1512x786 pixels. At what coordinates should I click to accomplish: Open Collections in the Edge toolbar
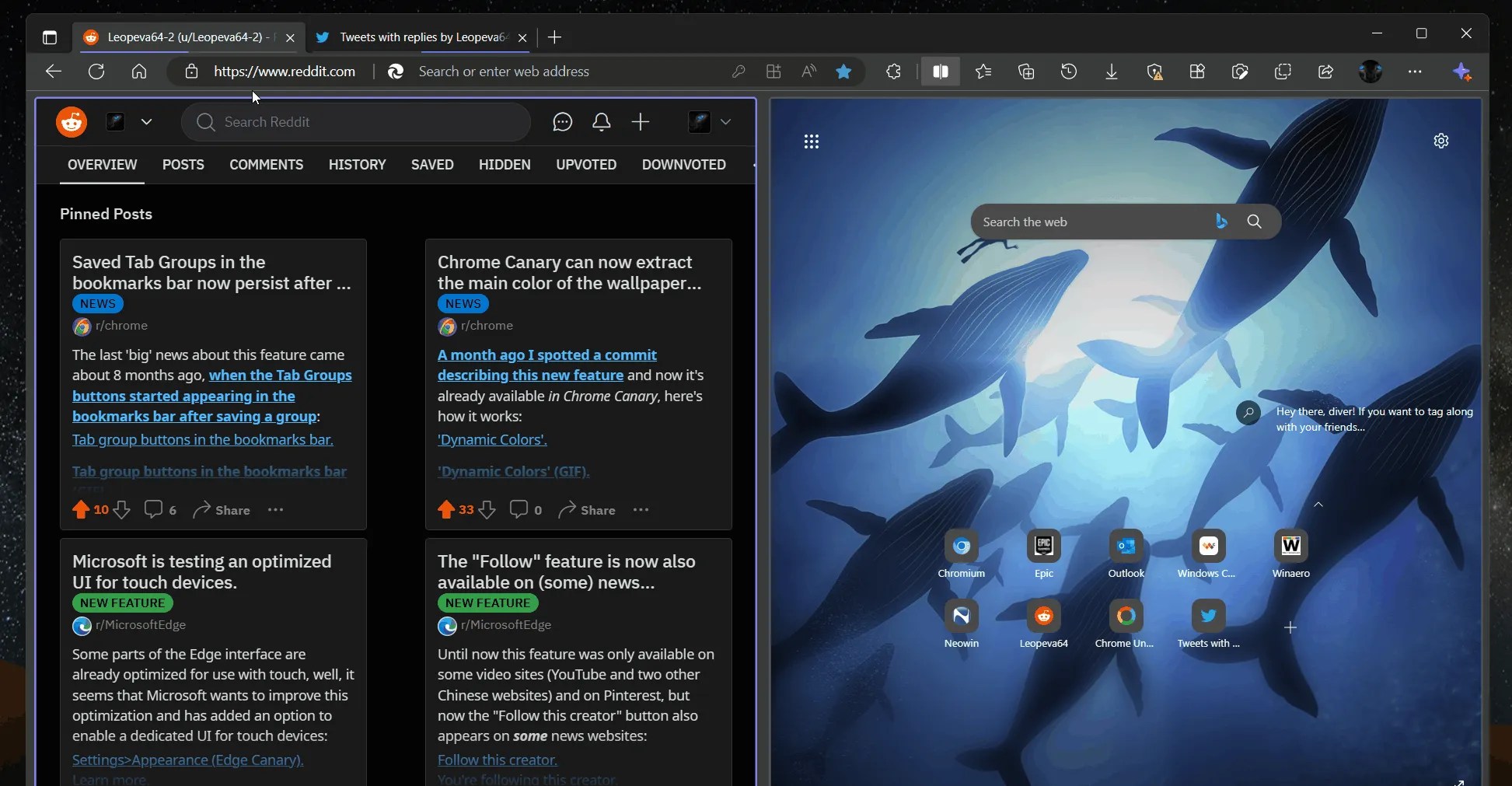pos(1025,72)
